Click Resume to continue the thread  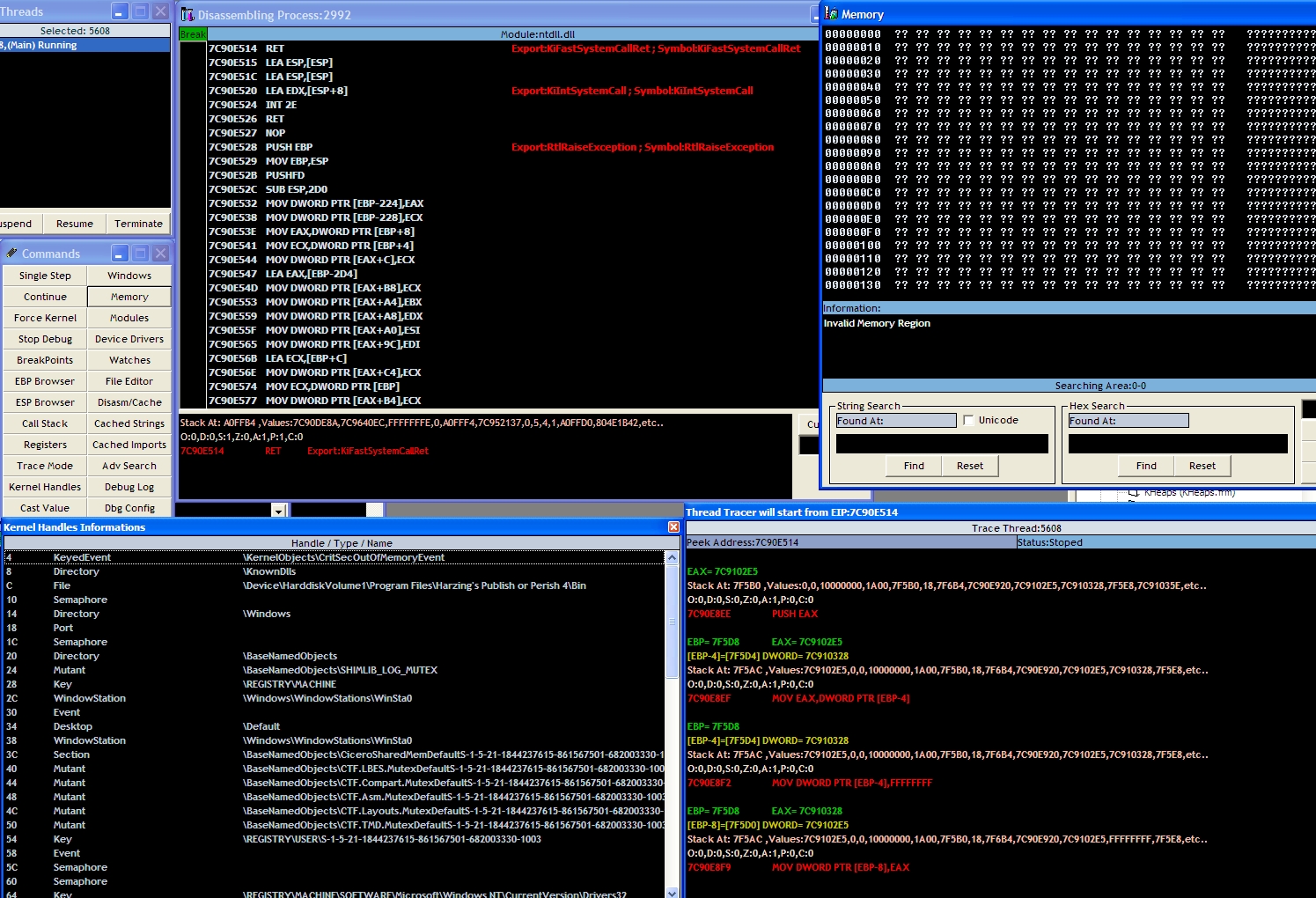coord(74,224)
